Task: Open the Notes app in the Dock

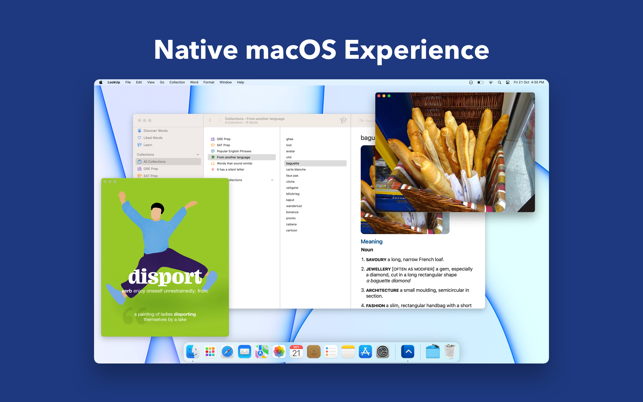Action: (348, 352)
